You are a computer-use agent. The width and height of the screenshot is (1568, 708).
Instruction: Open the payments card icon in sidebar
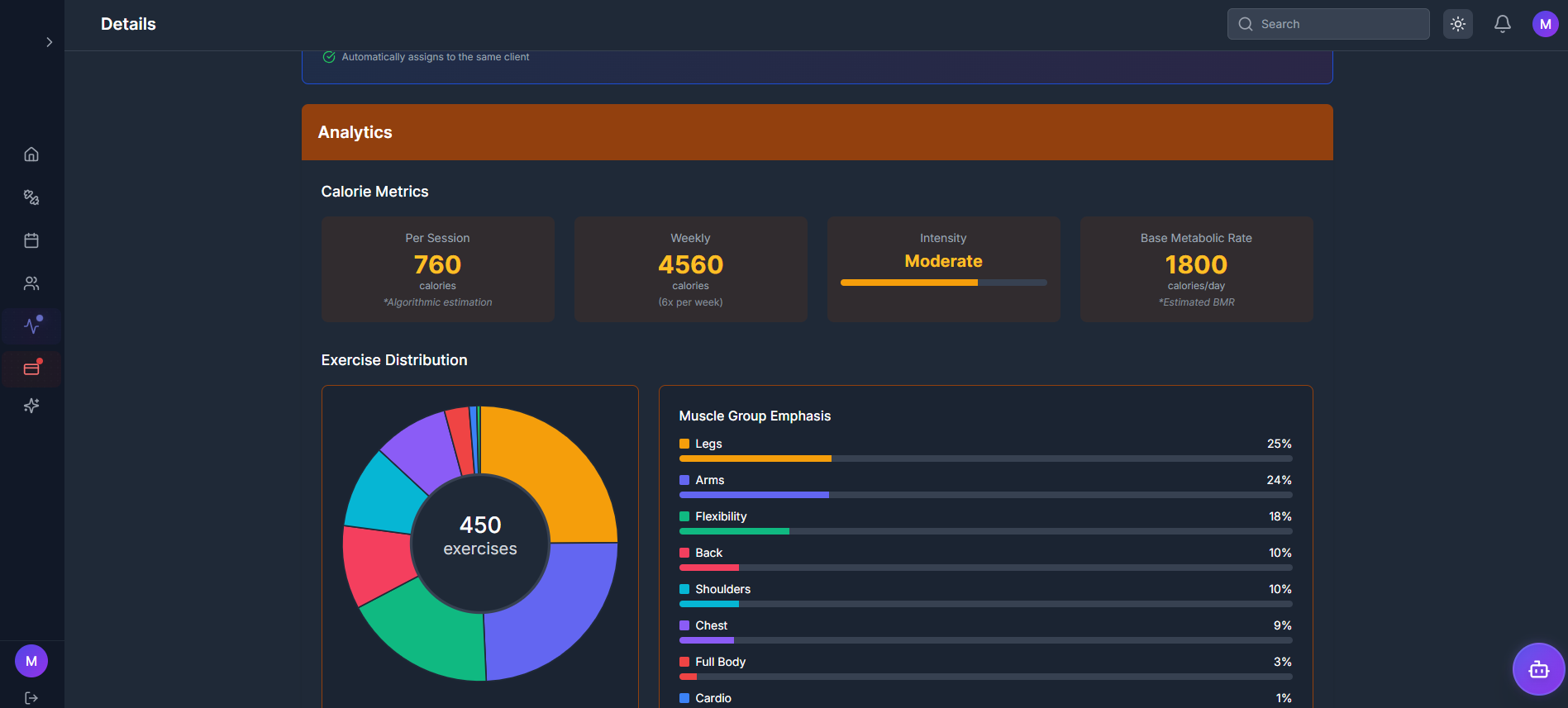[x=31, y=369]
